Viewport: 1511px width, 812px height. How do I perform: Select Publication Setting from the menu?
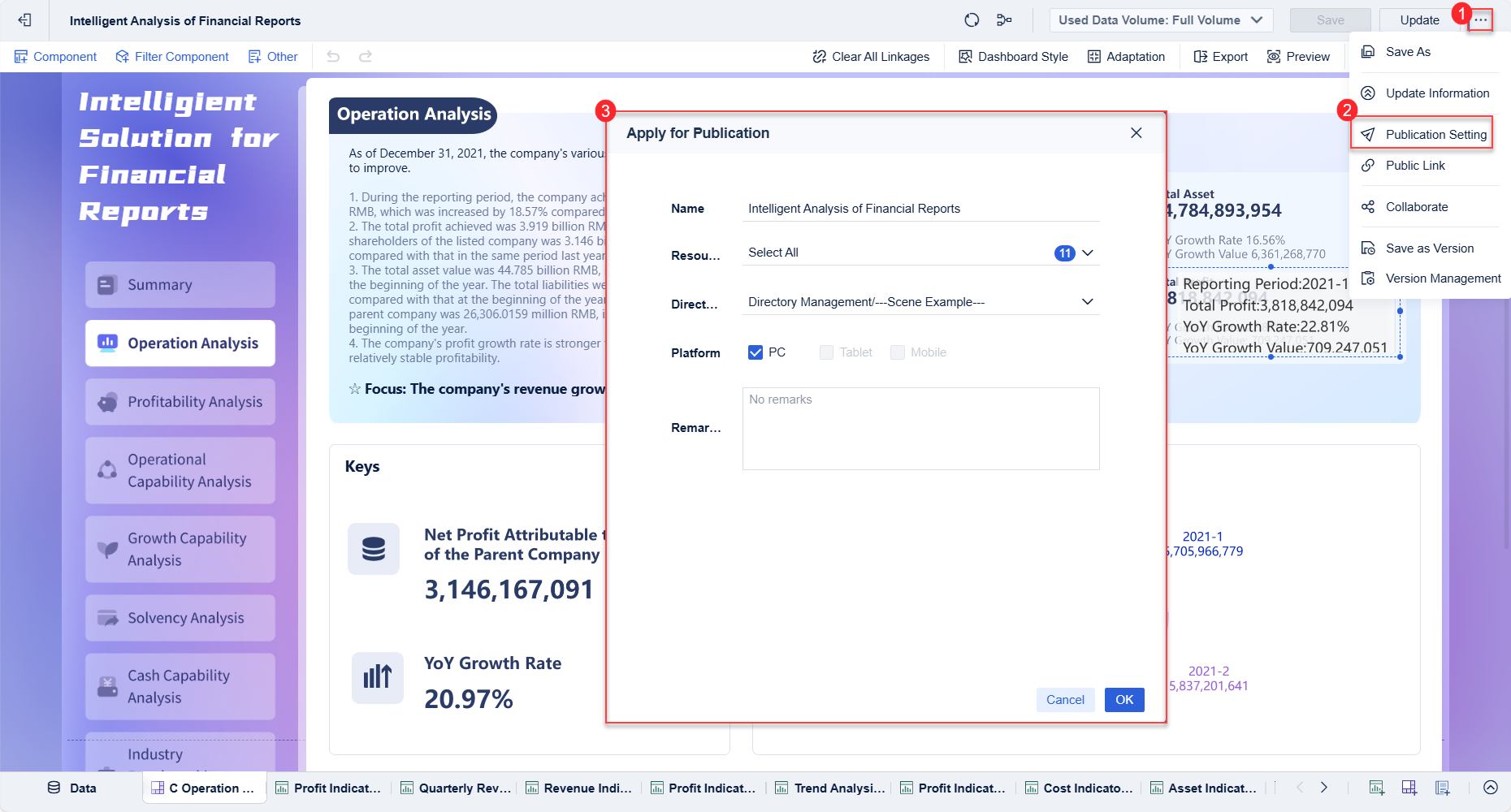[x=1435, y=135]
